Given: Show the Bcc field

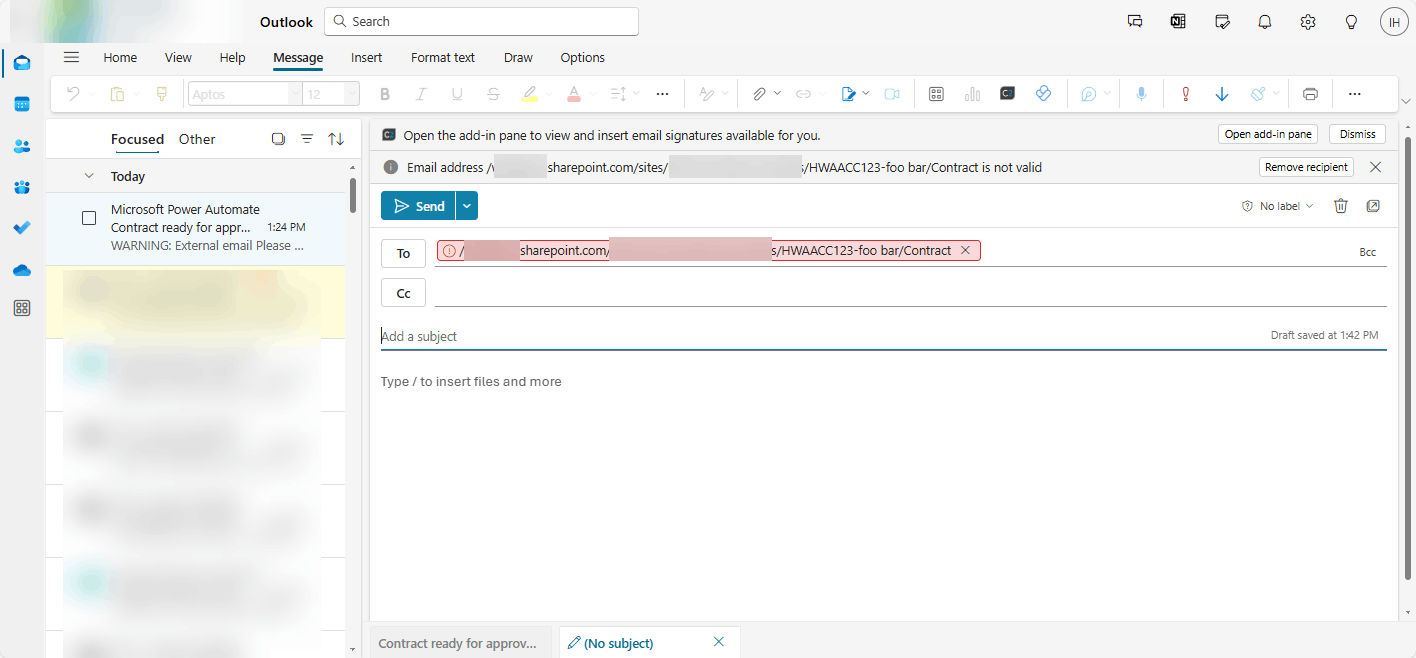Looking at the screenshot, I should click(x=1367, y=252).
